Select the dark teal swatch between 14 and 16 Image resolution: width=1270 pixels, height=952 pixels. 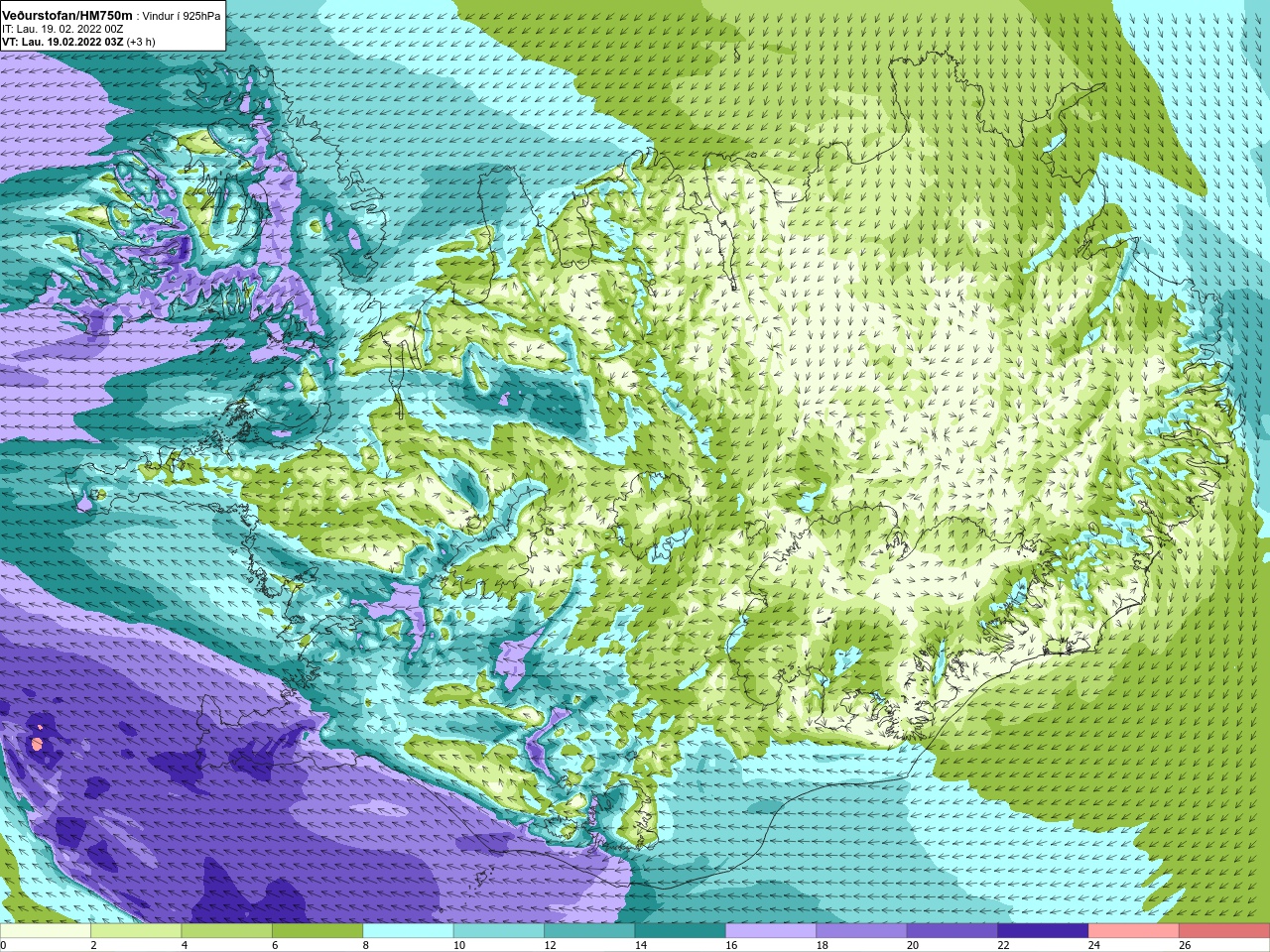coord(680,931)
